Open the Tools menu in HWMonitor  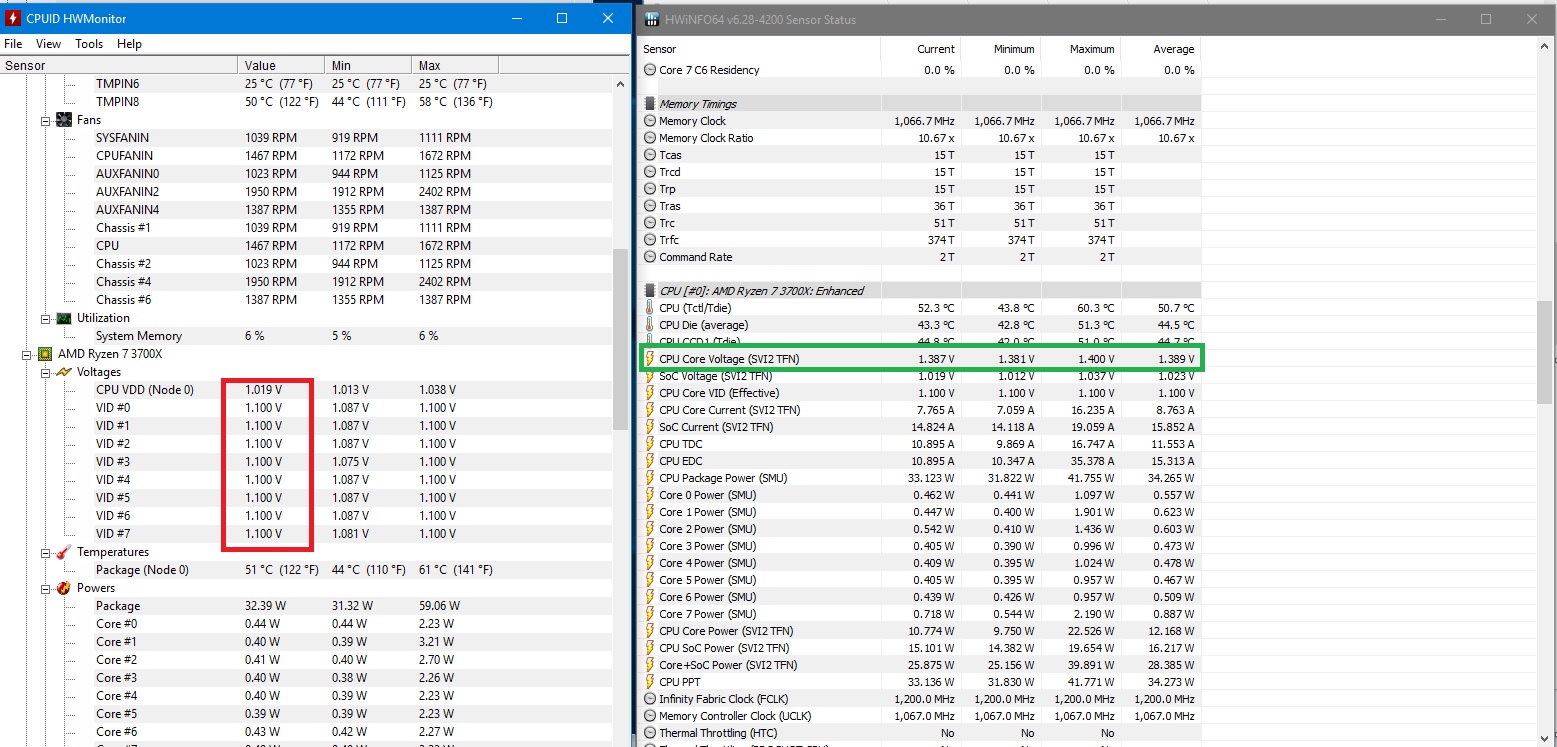click(89, 44)
